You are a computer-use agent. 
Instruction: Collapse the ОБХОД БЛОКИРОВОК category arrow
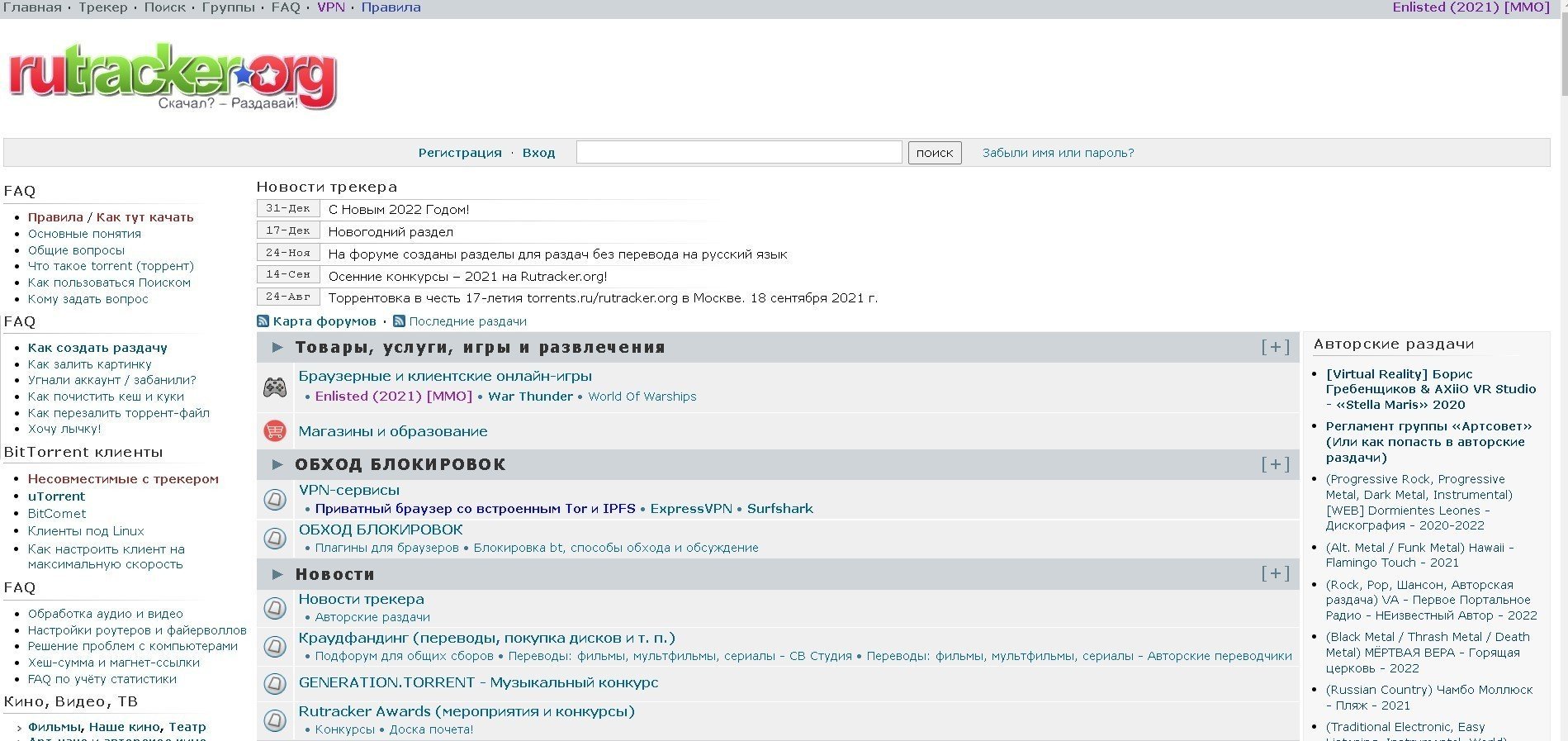point(277,464)
